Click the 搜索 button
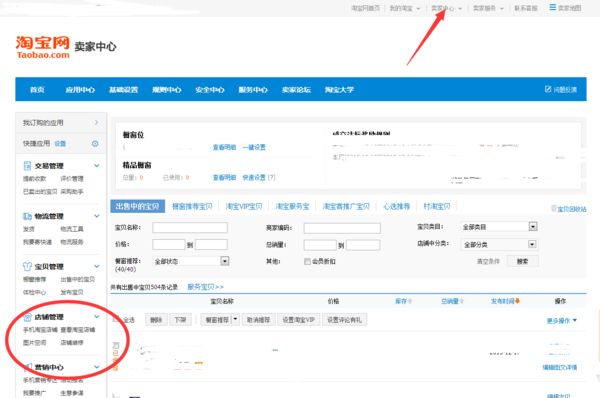This screenshot has width=600, height=398. tap(523, 261)
